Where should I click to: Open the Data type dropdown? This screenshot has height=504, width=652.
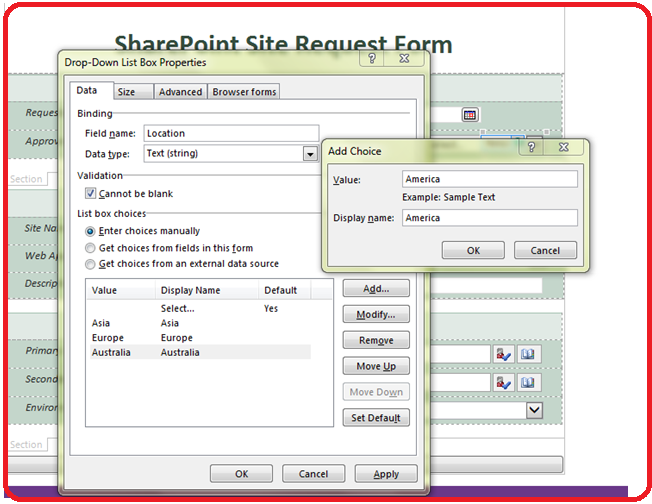click(x=310, y=154)
